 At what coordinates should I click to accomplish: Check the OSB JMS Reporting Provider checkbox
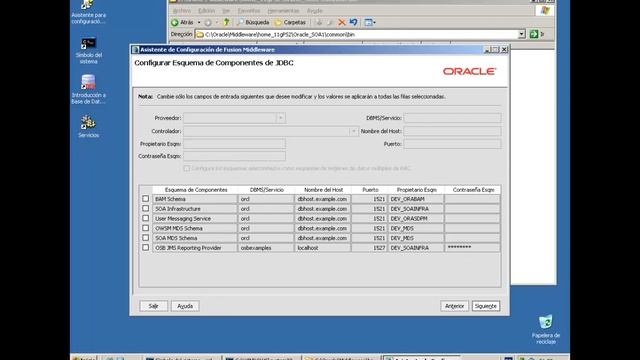(x=145, y=247)
